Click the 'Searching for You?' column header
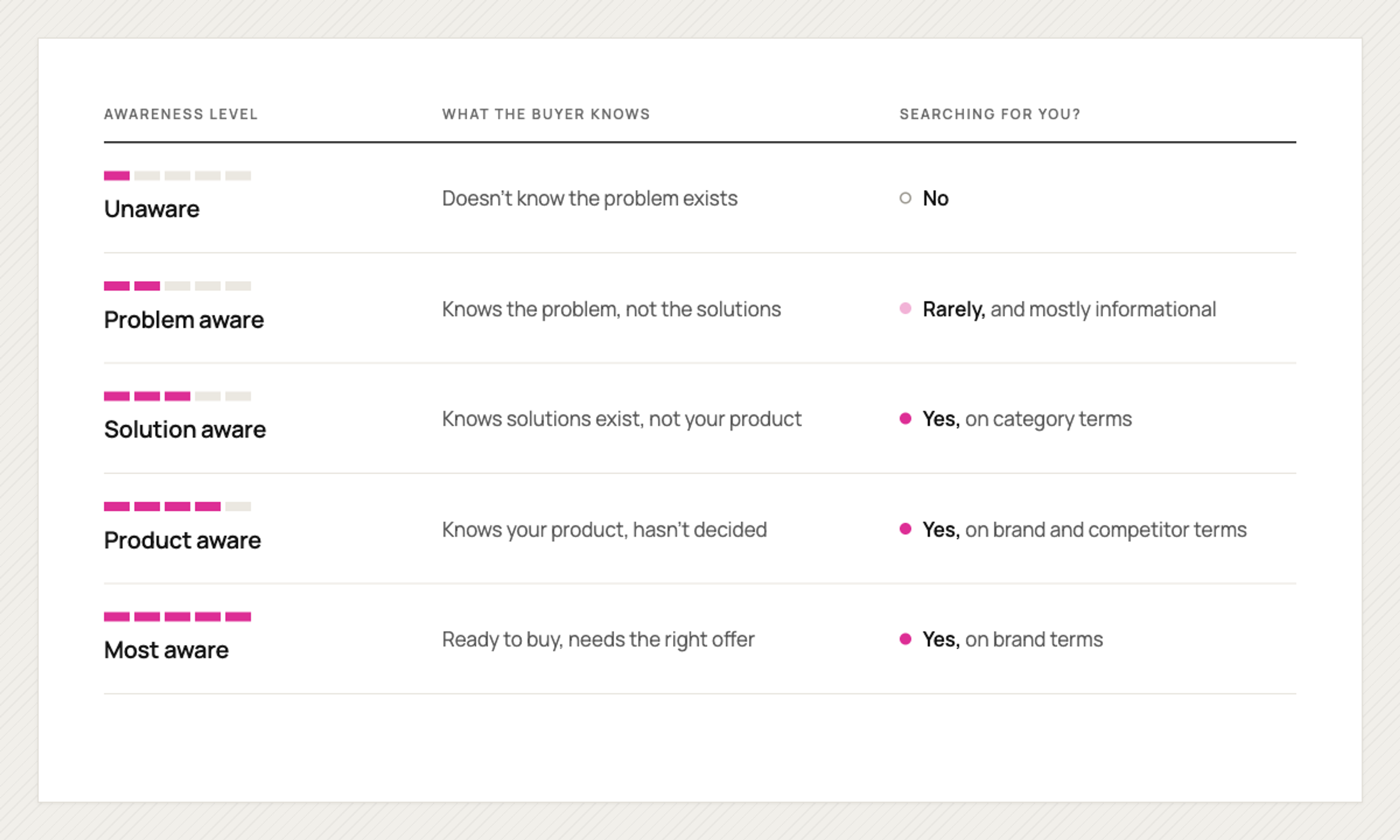 (990, 114)
